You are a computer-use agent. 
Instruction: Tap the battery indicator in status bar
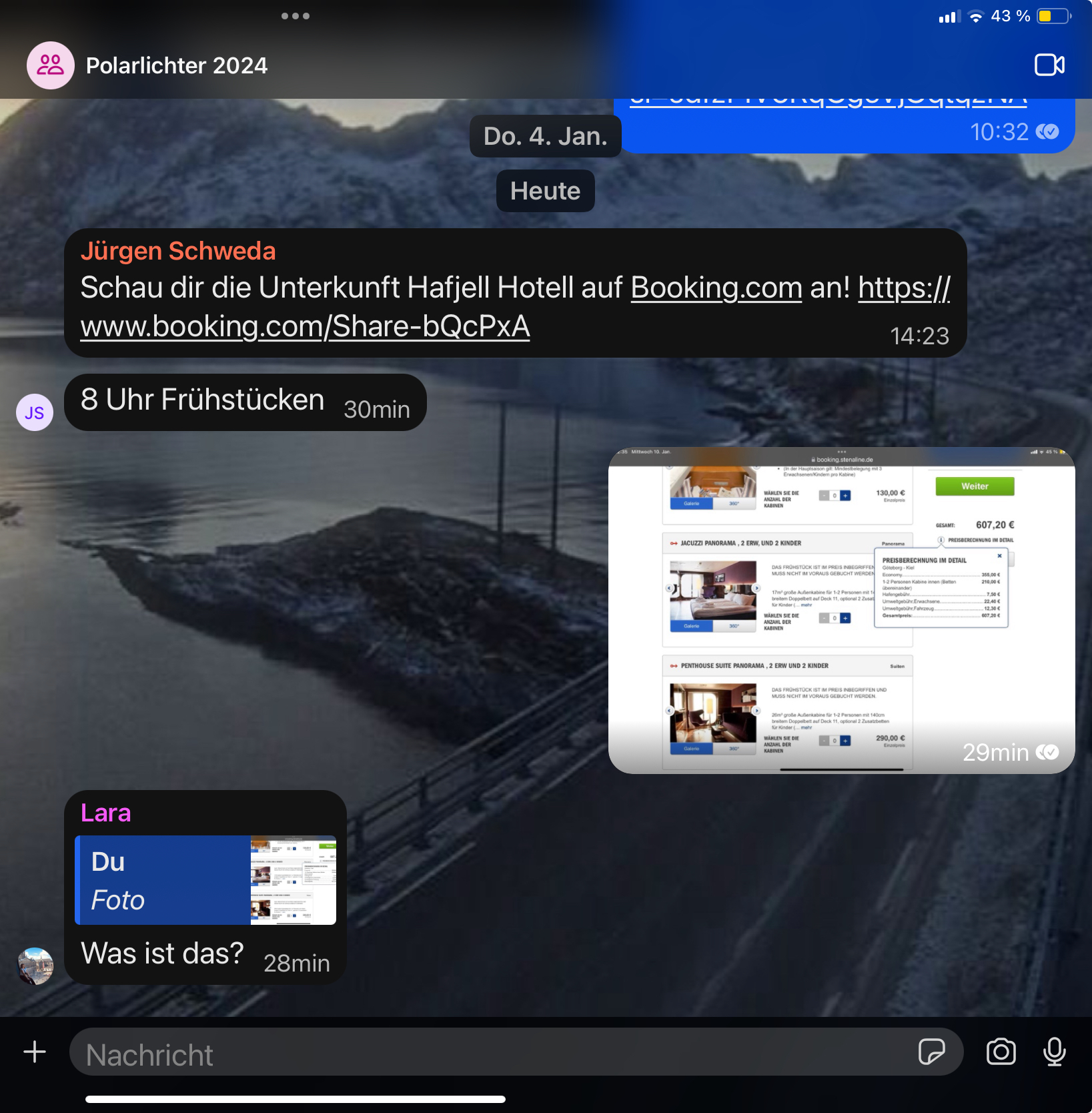(x=1053, y=16)
